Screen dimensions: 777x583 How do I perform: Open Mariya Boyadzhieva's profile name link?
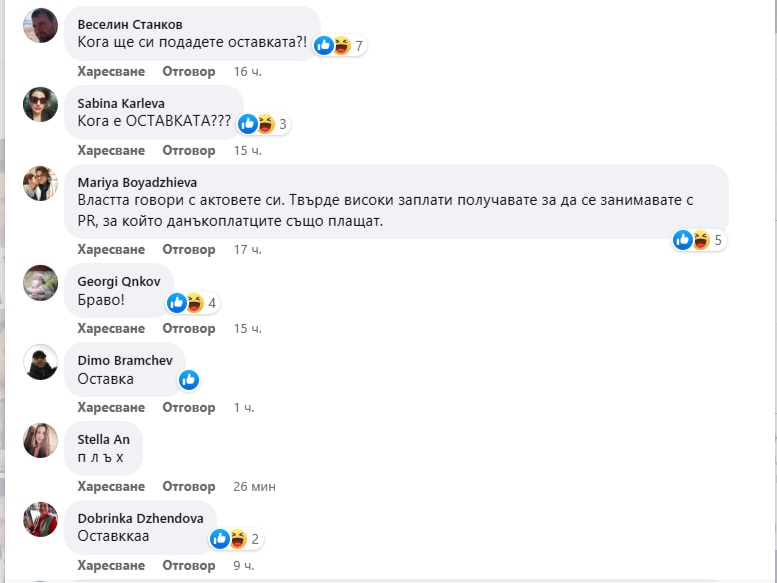click(x=137, y=182)
